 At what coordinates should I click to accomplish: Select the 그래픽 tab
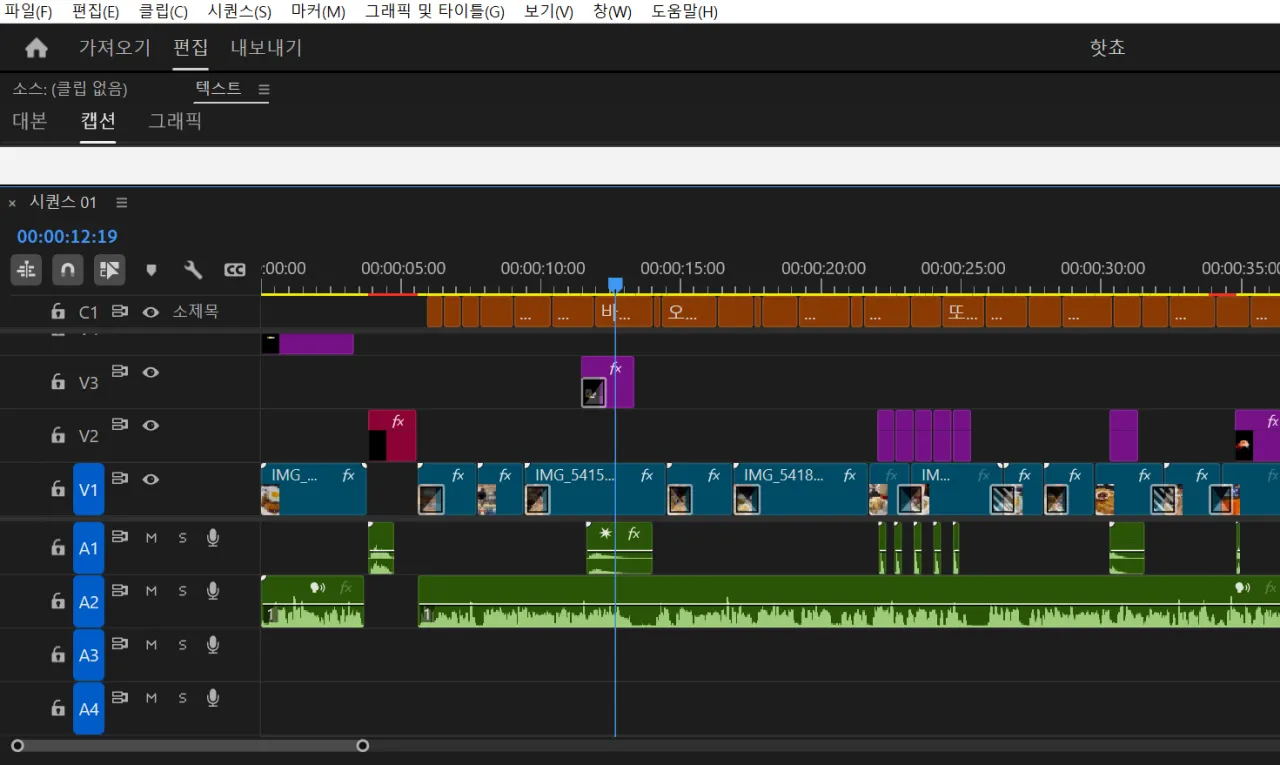pos(175,121)
